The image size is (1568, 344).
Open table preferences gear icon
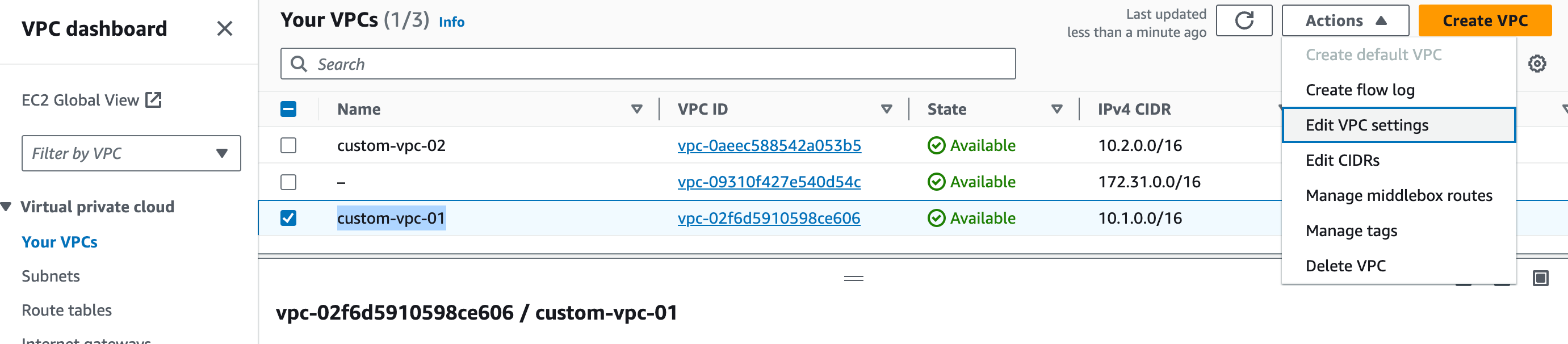1537,64
